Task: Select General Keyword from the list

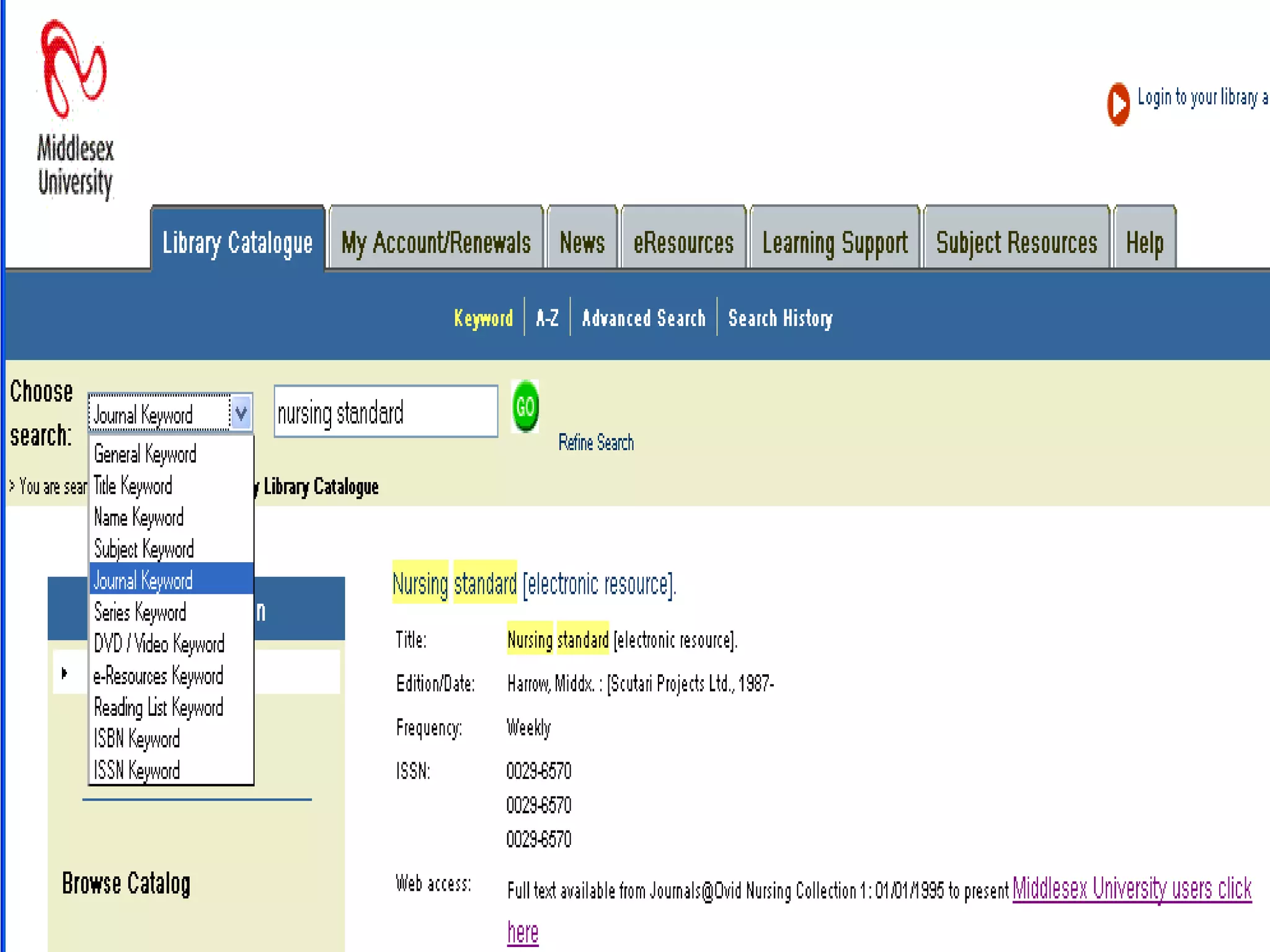Action: point(145,454)
